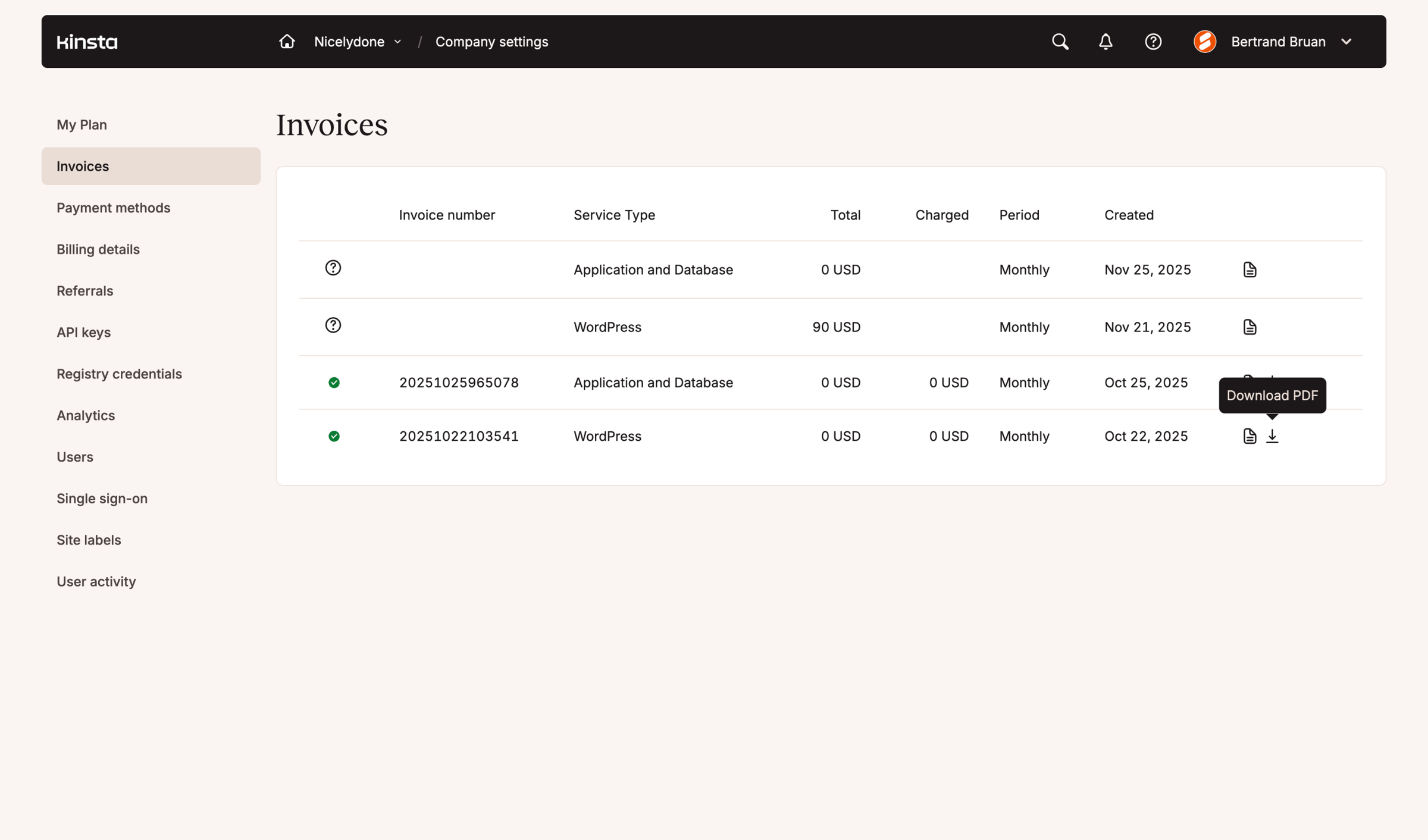Viewport: 1428px width, 840px height.
Task: Click pending status icon for Nov 21 invoice
Action: coord(333,325)
